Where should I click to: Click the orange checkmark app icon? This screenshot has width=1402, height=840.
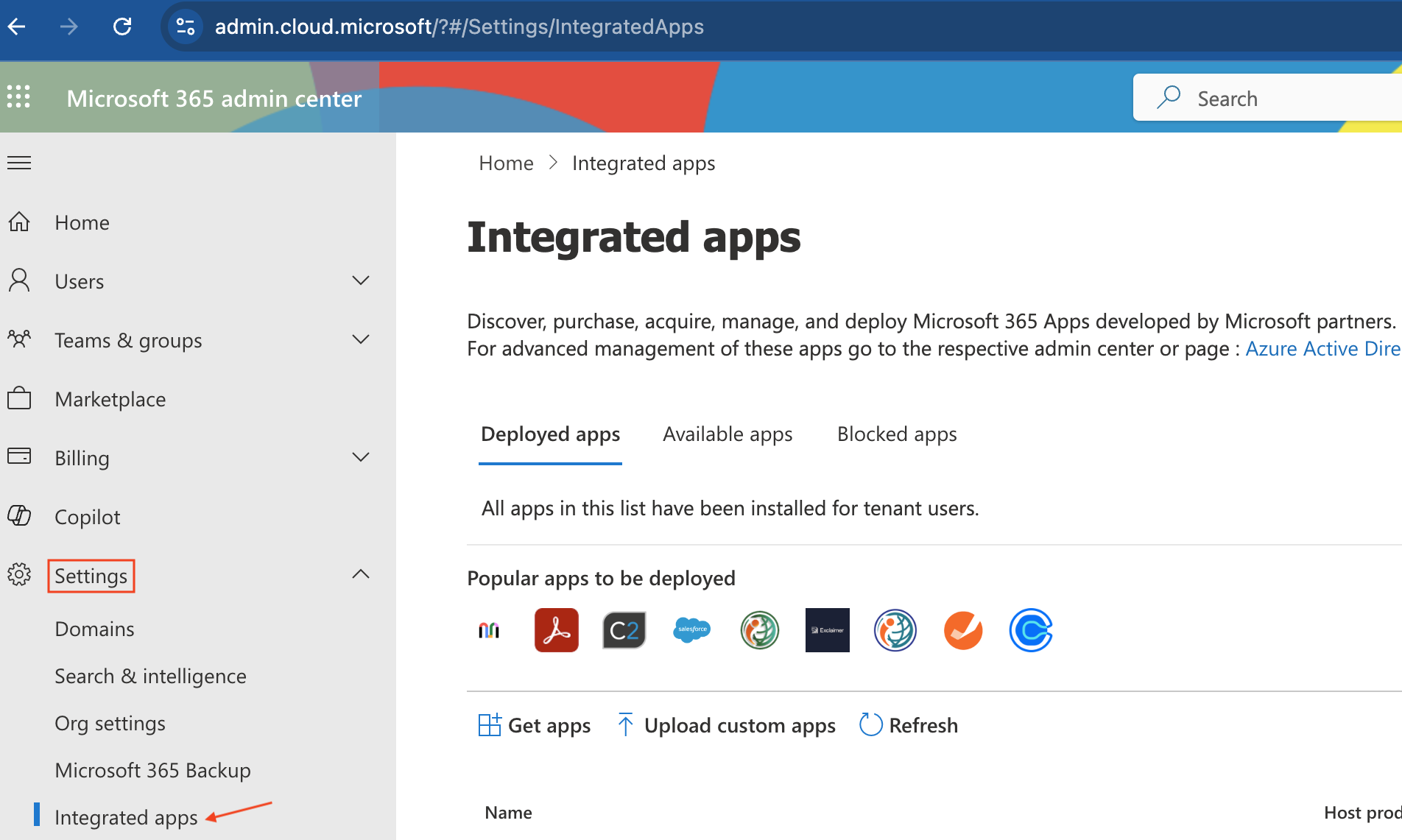963,630
